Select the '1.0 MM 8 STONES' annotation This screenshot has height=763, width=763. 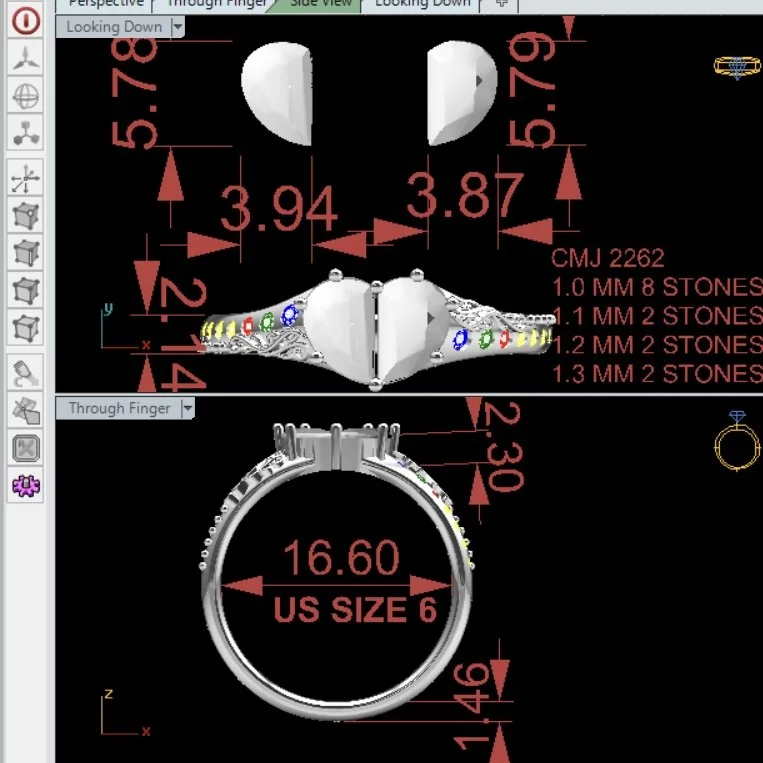point(657,287)
